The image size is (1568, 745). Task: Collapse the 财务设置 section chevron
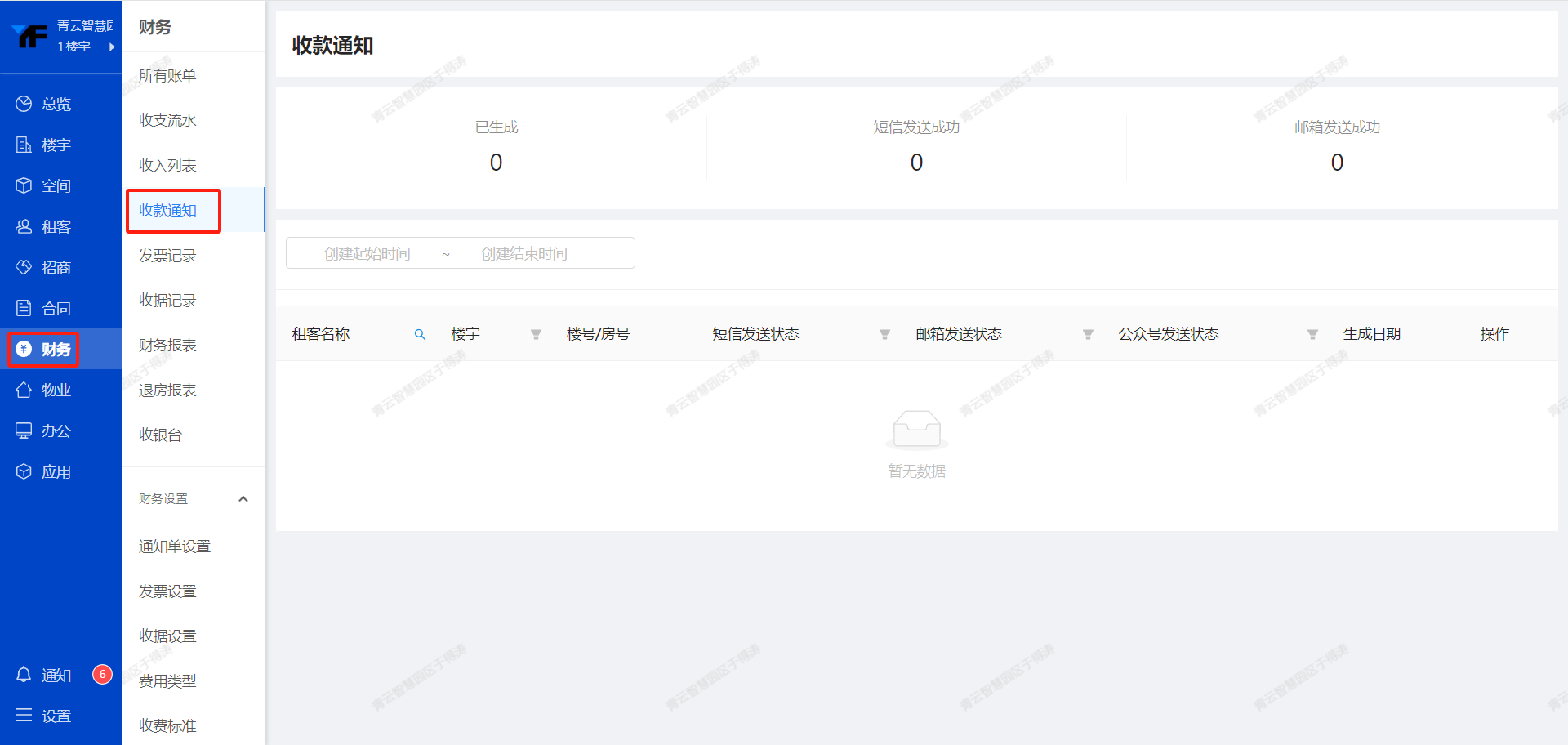243,499
